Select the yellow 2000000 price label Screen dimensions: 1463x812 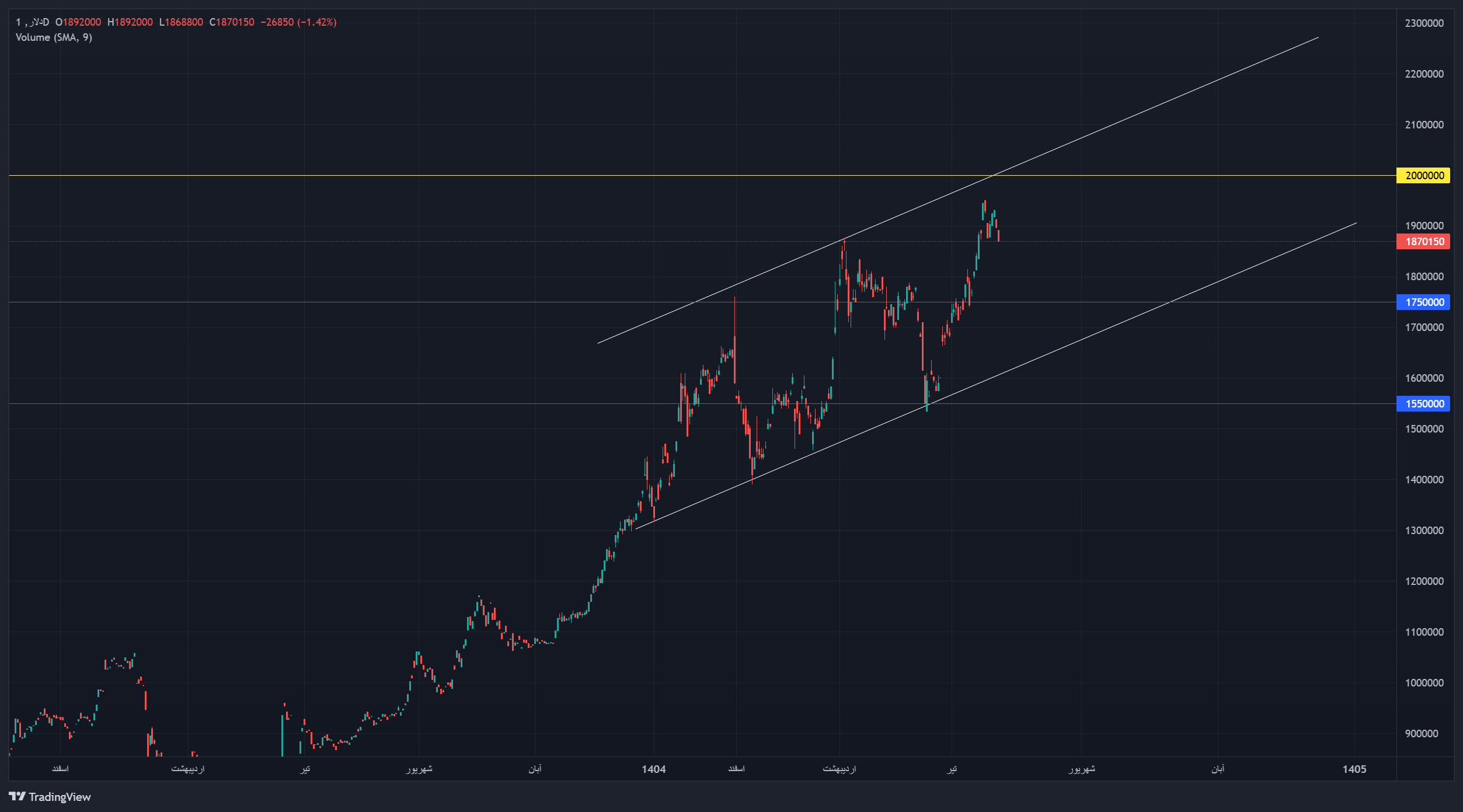(1423, 176)
